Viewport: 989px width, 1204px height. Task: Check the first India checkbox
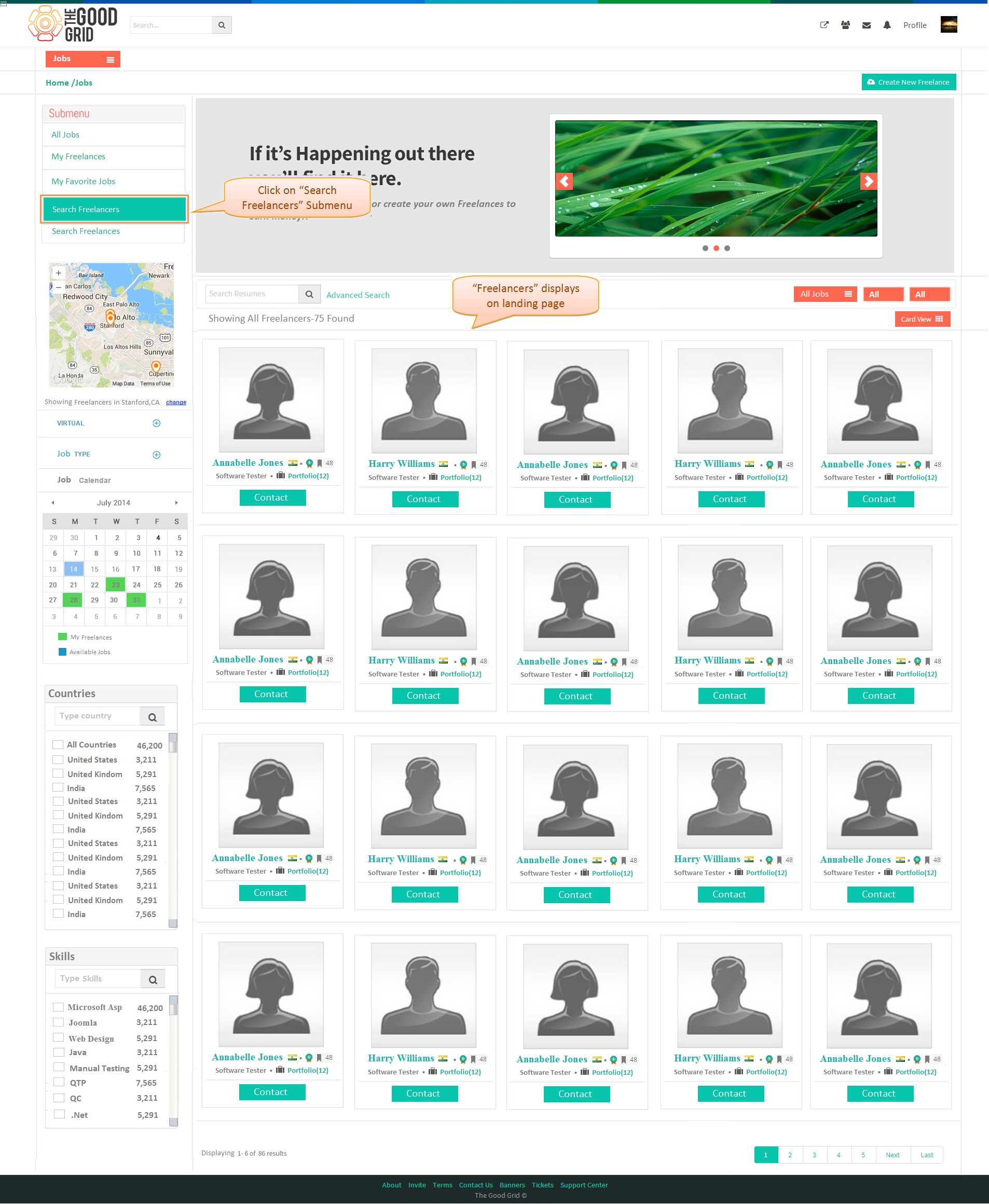[x=58, y=787]
